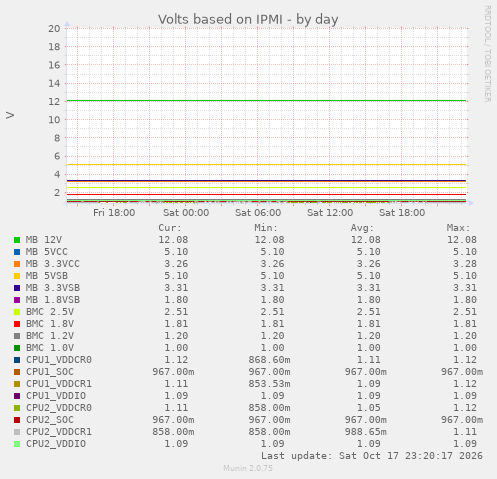Select the CPU1_VDDCR1 legend label
The width and height of the screenshot is (497, 479).
pyautogui.click(x=59, y=384)
